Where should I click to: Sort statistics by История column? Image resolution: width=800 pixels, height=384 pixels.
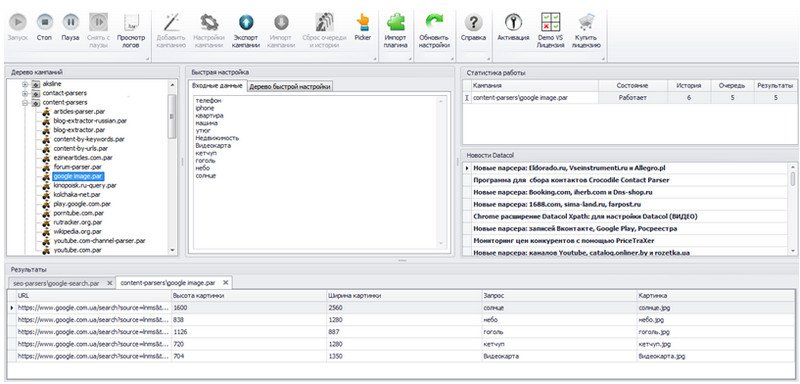coord(689,86)
